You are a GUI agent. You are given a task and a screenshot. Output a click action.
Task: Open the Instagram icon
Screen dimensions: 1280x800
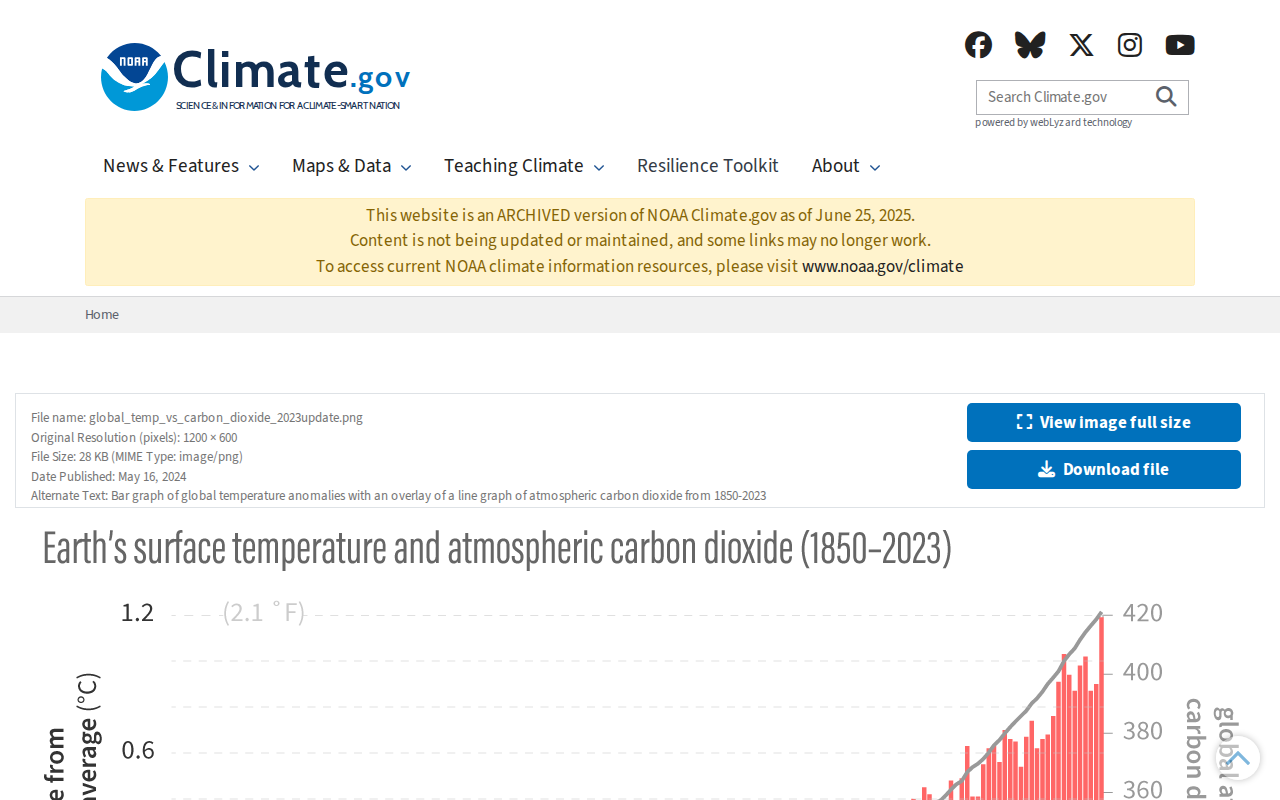coord(1130,45)
